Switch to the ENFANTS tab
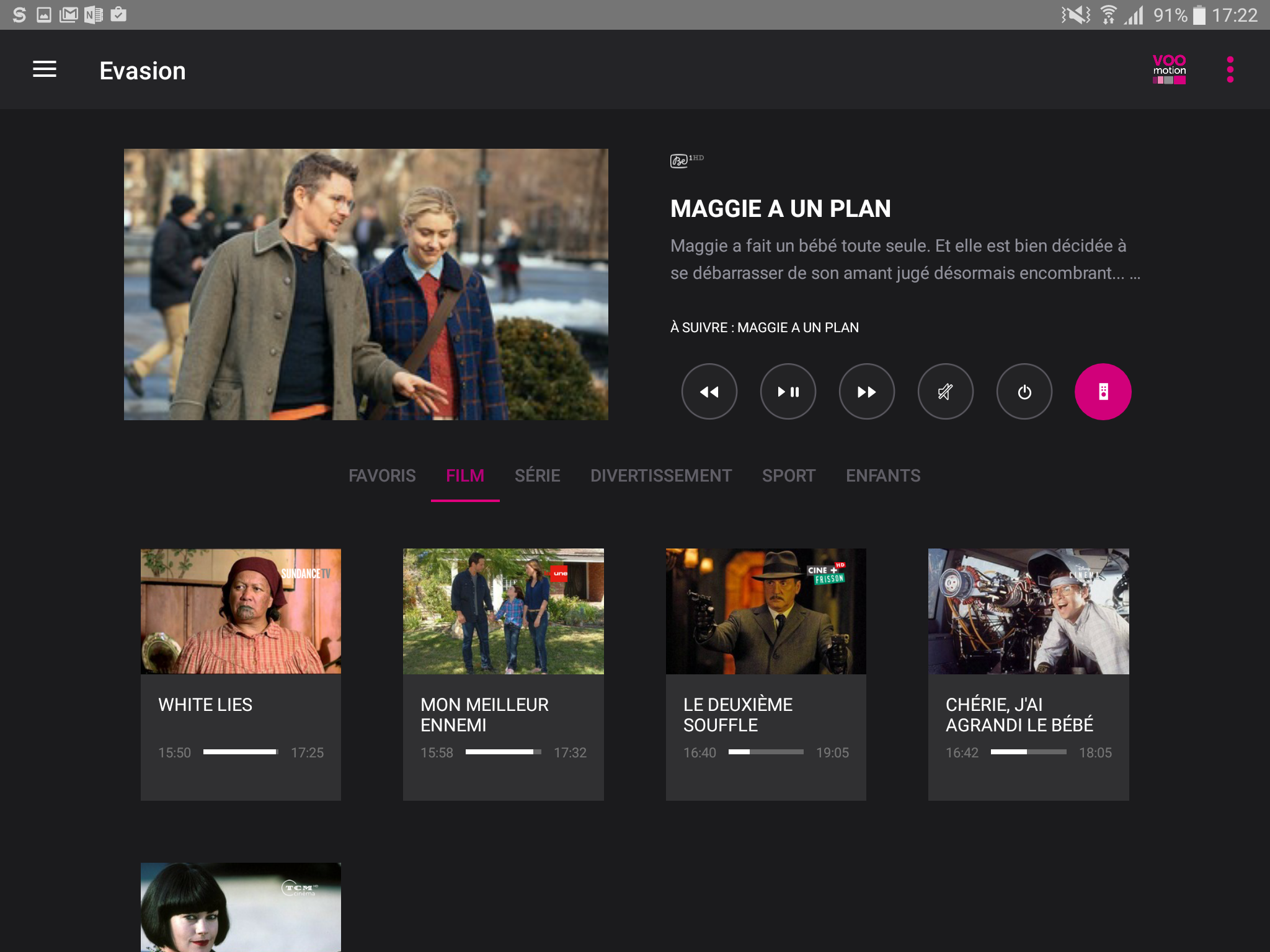Image resolution: width=1270 pixels, height=952 pixels. pos(883,476)
